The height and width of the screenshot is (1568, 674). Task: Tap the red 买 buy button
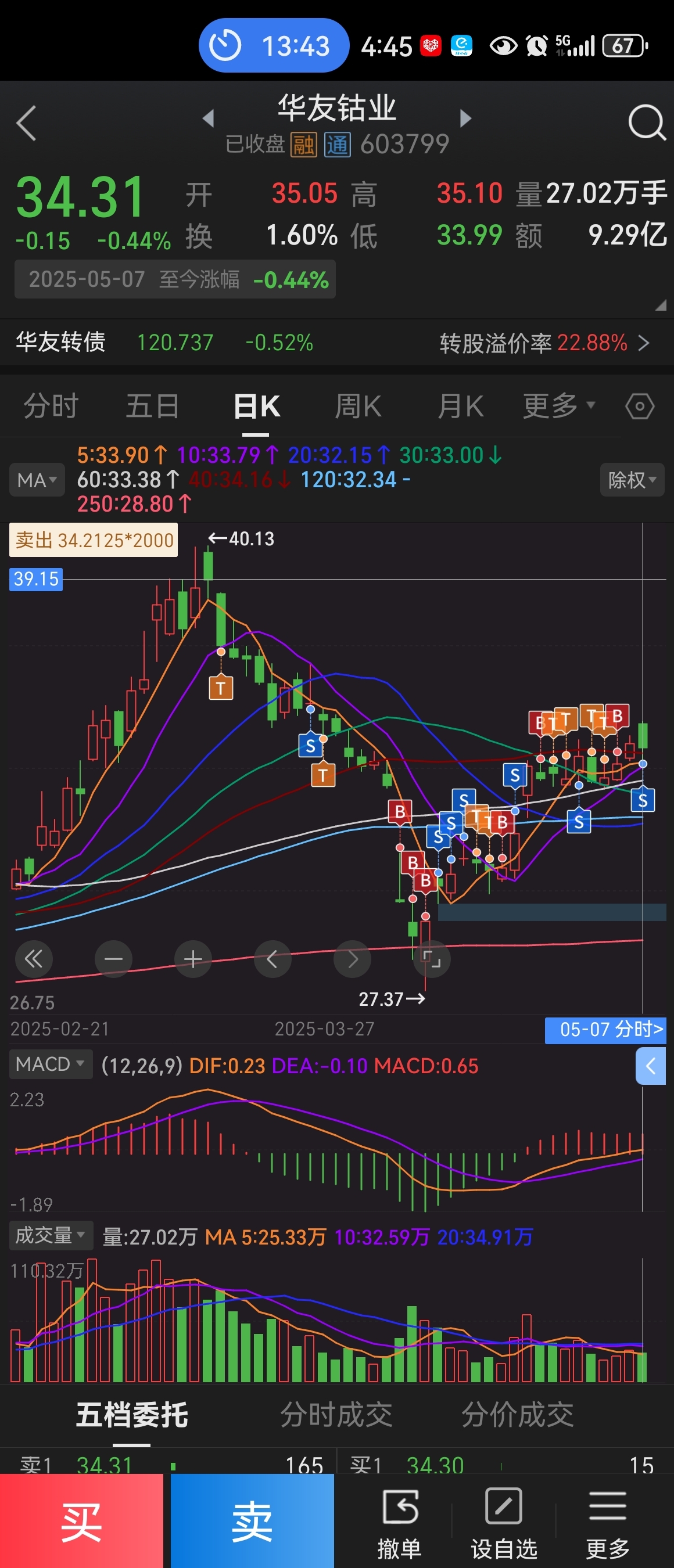coord(81,1521)
